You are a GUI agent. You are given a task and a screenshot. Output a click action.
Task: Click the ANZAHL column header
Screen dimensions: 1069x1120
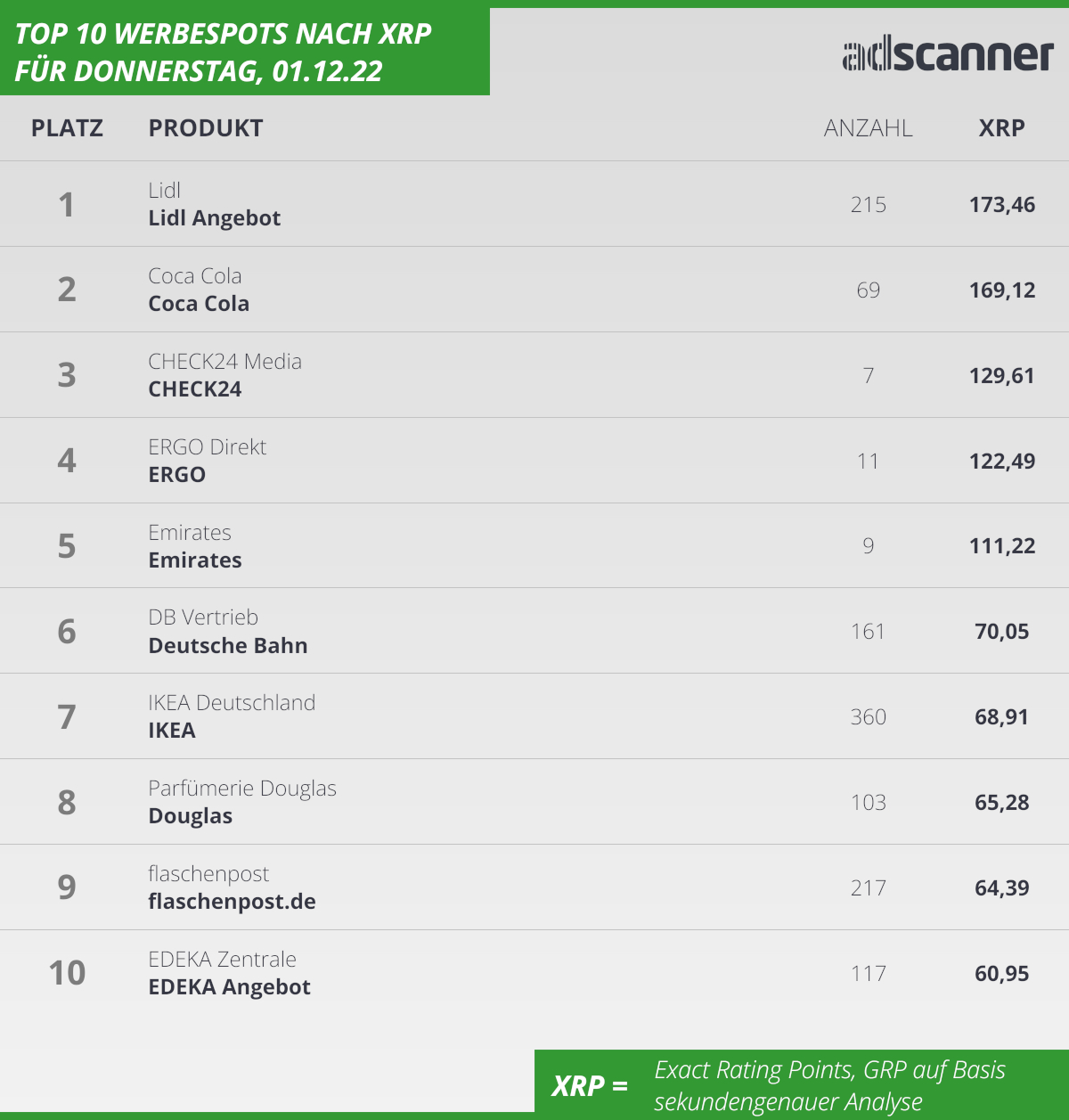[869, 128]
